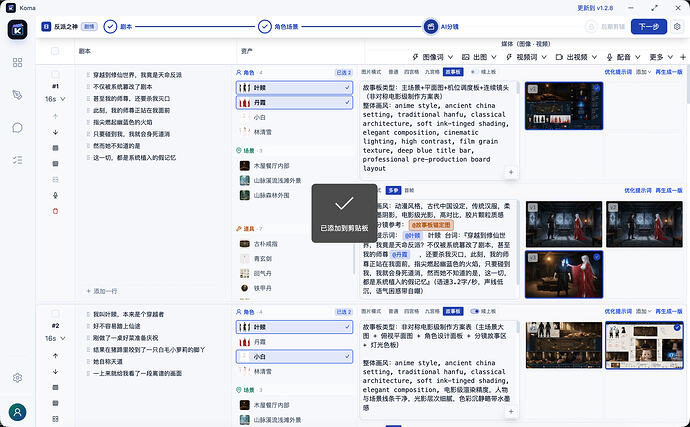Open the pen tool page in sidebar
Screen dimensions: 690x427
click(x=17, y=95)
